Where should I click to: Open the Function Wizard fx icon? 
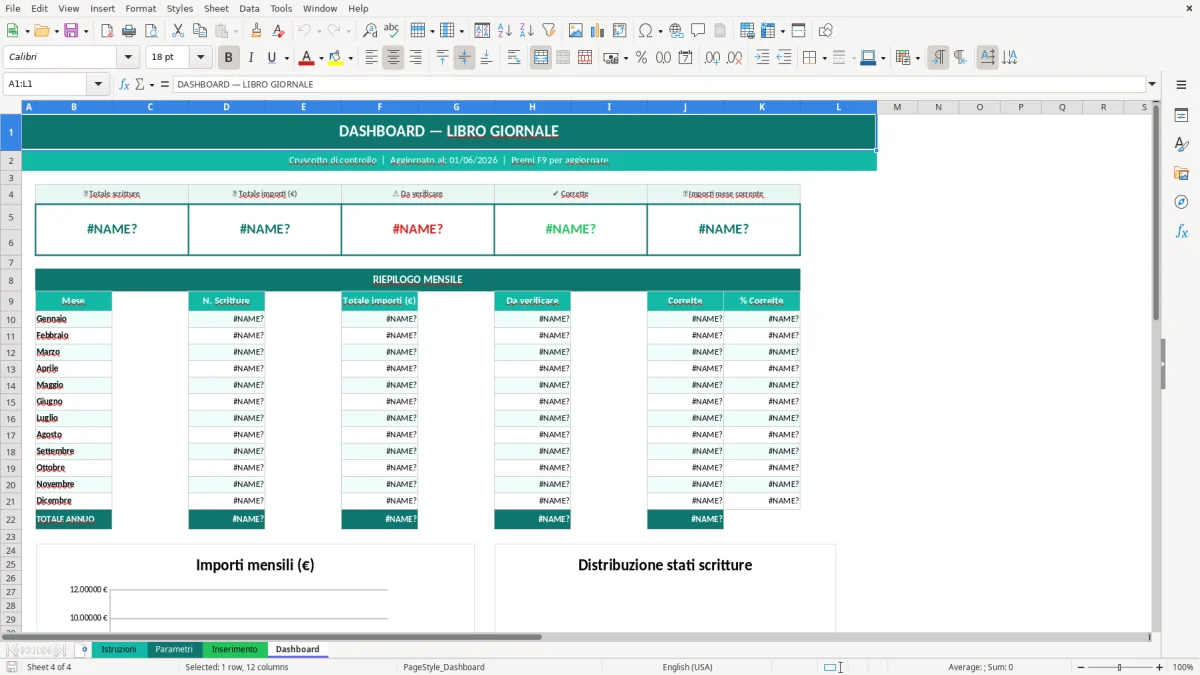pos(124,84)
